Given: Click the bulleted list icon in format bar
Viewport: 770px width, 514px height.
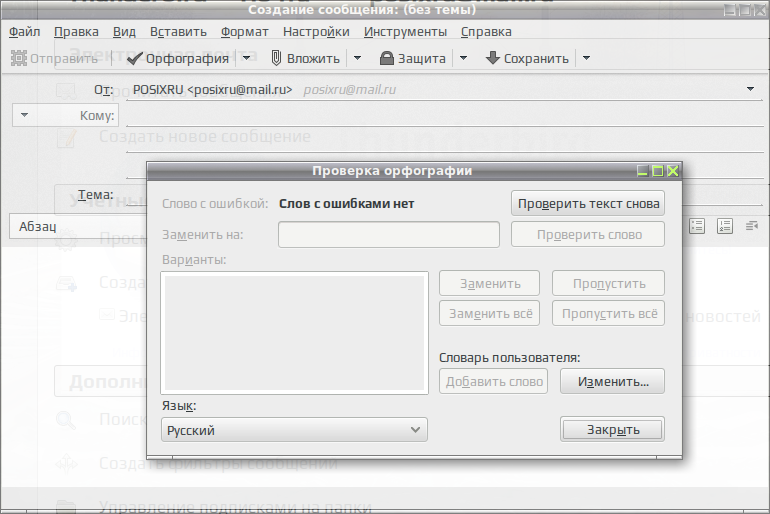Looking at the screenshot, I should [x=697, y=226].
